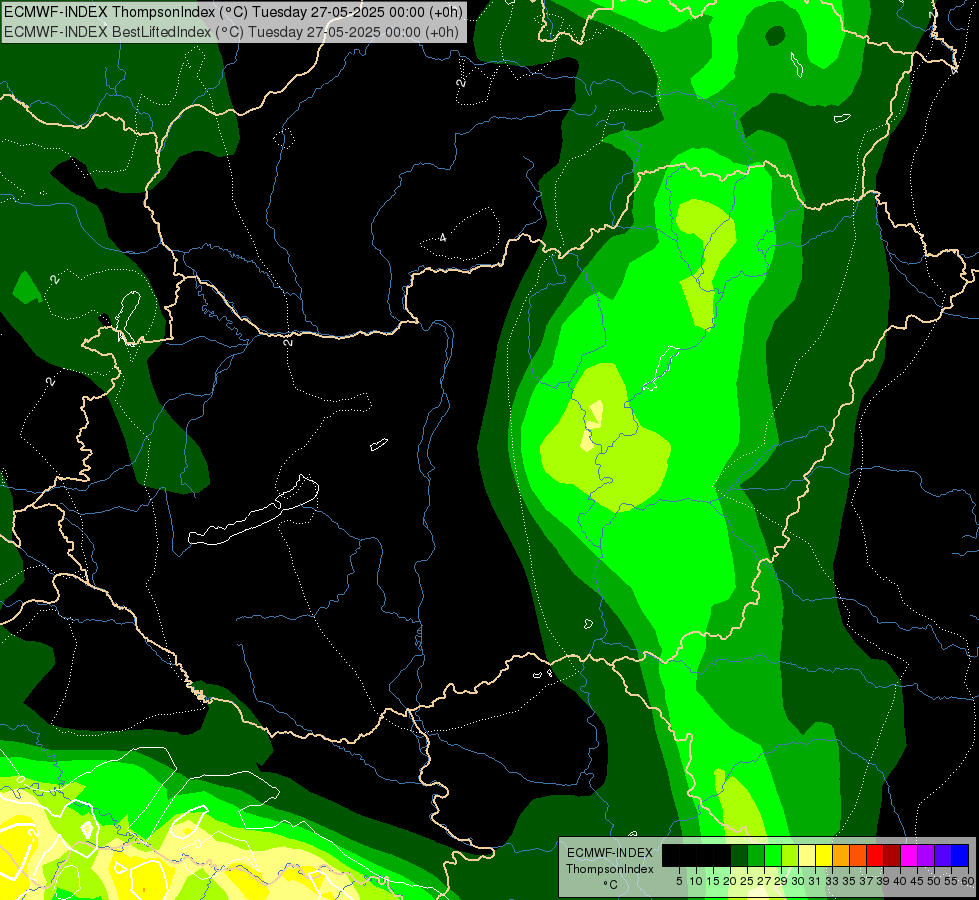979x900 pixels.
Task: Click the purple 45–50 legend swatch
Action: [x=926, y=855]
